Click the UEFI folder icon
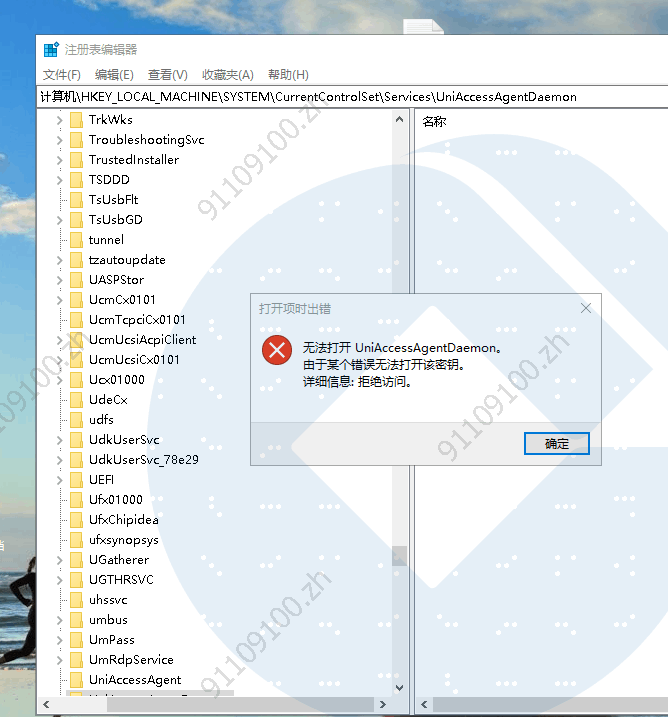The height and width of the screenshot is (717, 668). tap(76, 480)
